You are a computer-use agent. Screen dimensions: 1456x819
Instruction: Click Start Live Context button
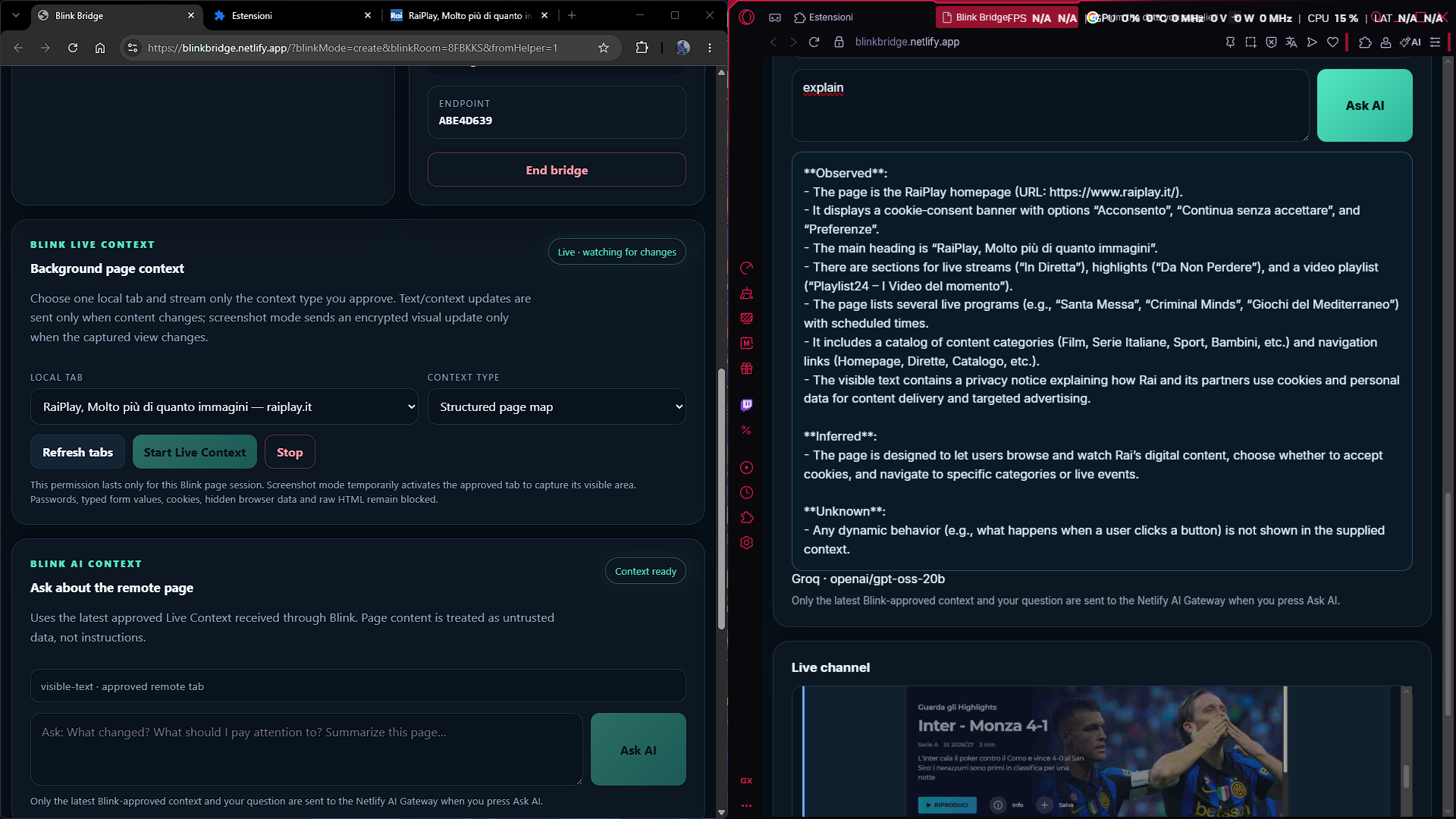coord(195,452)
